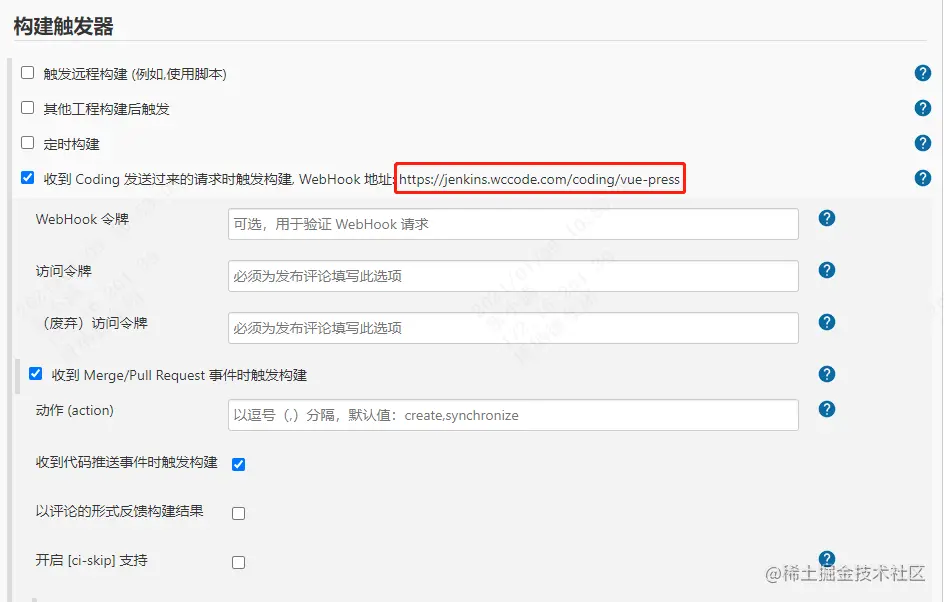
Task: Uncheck 收到 Coding 请求时触发构建 checkbox
Action: coord(28,178)
